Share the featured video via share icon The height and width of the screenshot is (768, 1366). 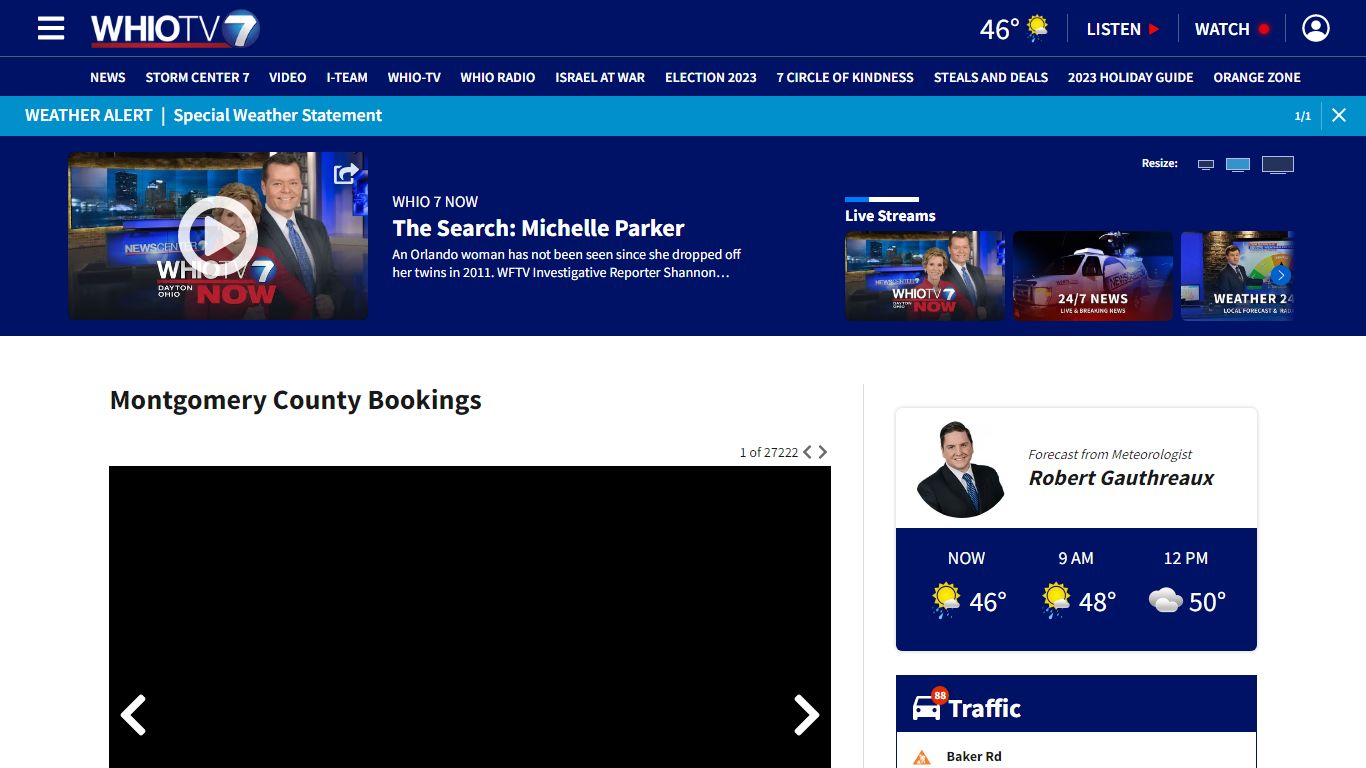click(346, 173)
